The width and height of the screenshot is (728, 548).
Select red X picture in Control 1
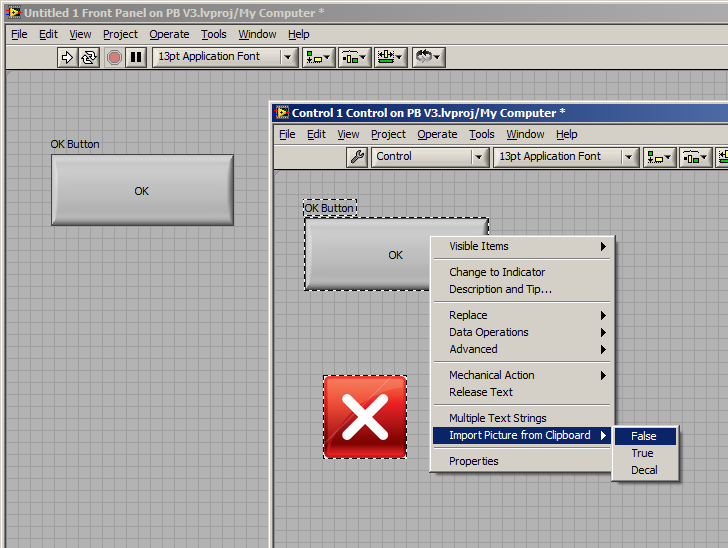click(x=365, y=417)
